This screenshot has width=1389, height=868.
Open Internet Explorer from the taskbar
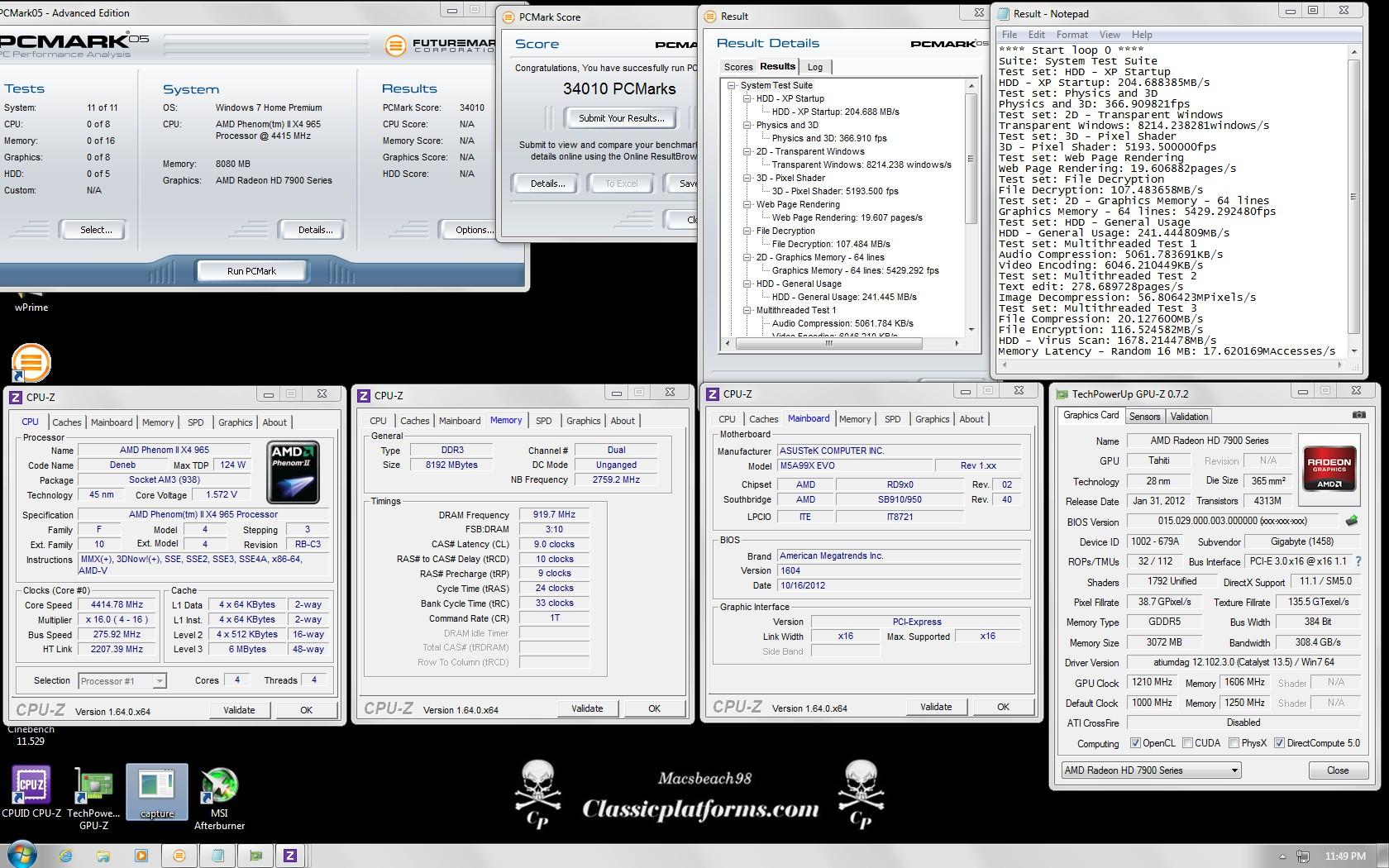pos(64,856)
